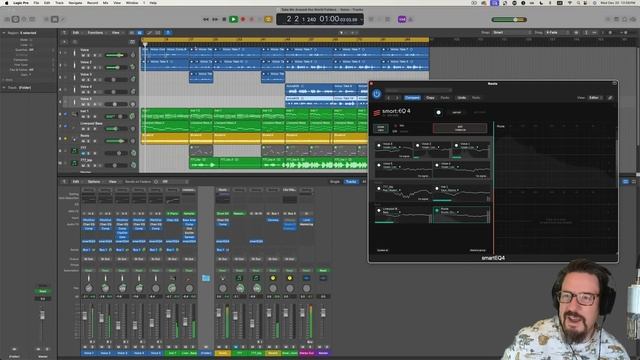Solo the Voice 1 channel strip in mixer
This screenshot has height=360, width=640.
click(92, 348)
